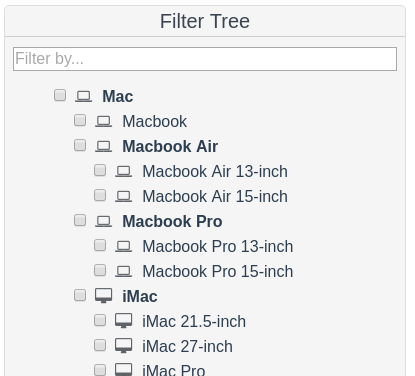Screen dimensions: 415x376
Task: Tick the Macbook checkbox
Action: (80, 120)
